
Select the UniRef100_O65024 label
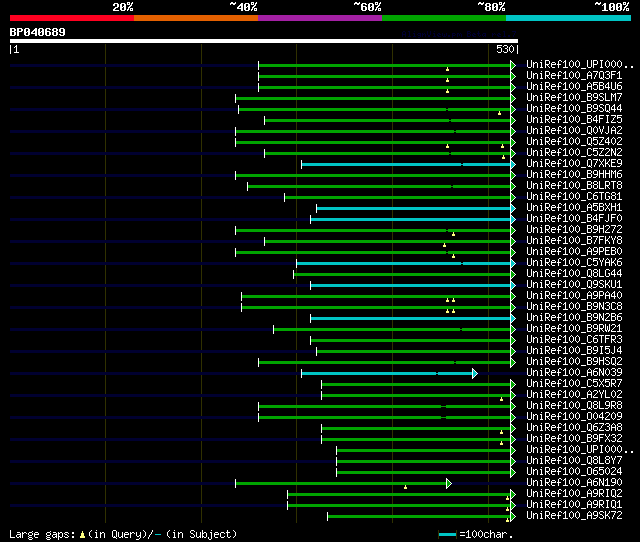[574, 472]
